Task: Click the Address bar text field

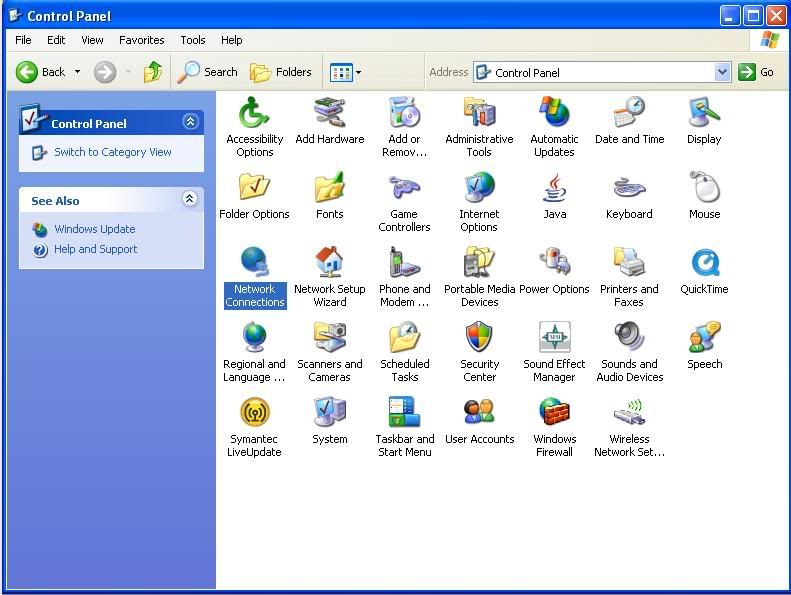Action: point(600,72)
